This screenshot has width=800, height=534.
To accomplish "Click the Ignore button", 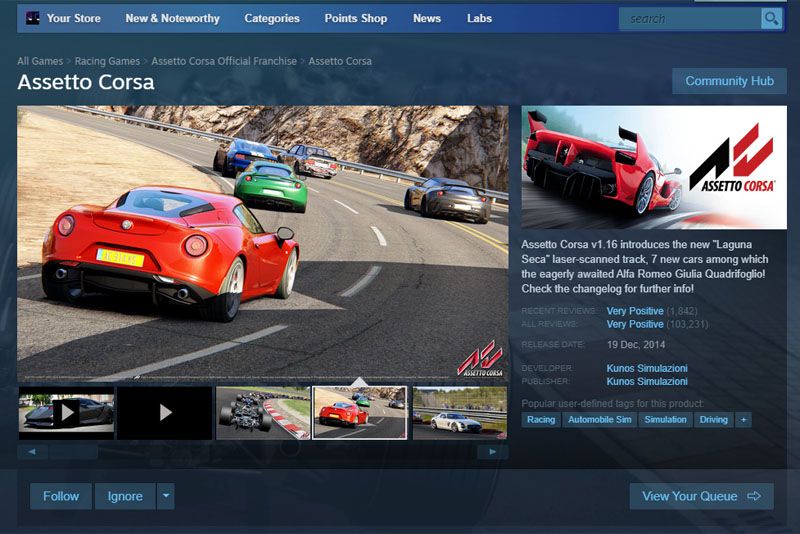I will point(125,496).
